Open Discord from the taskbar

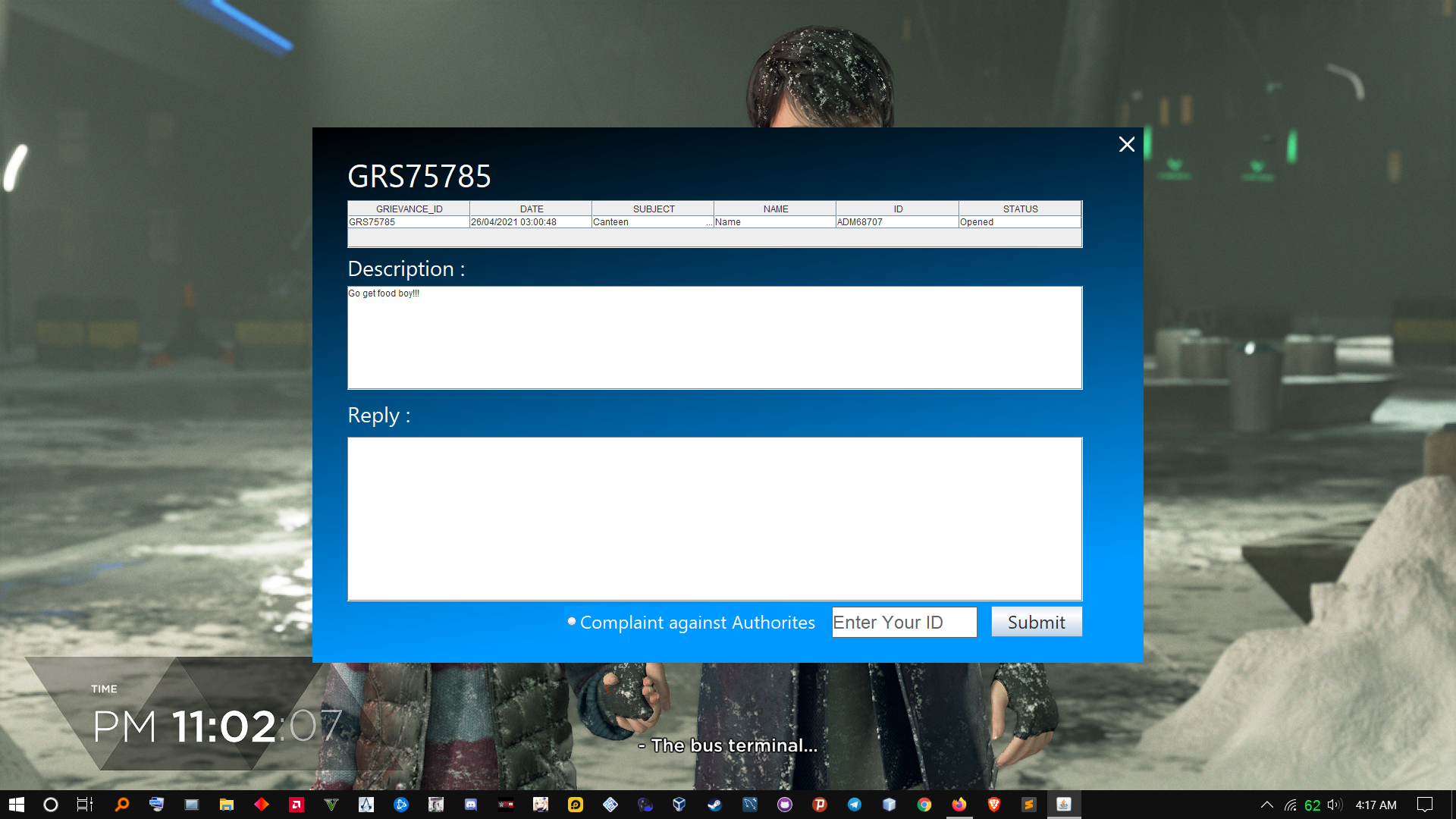(471, 805)
